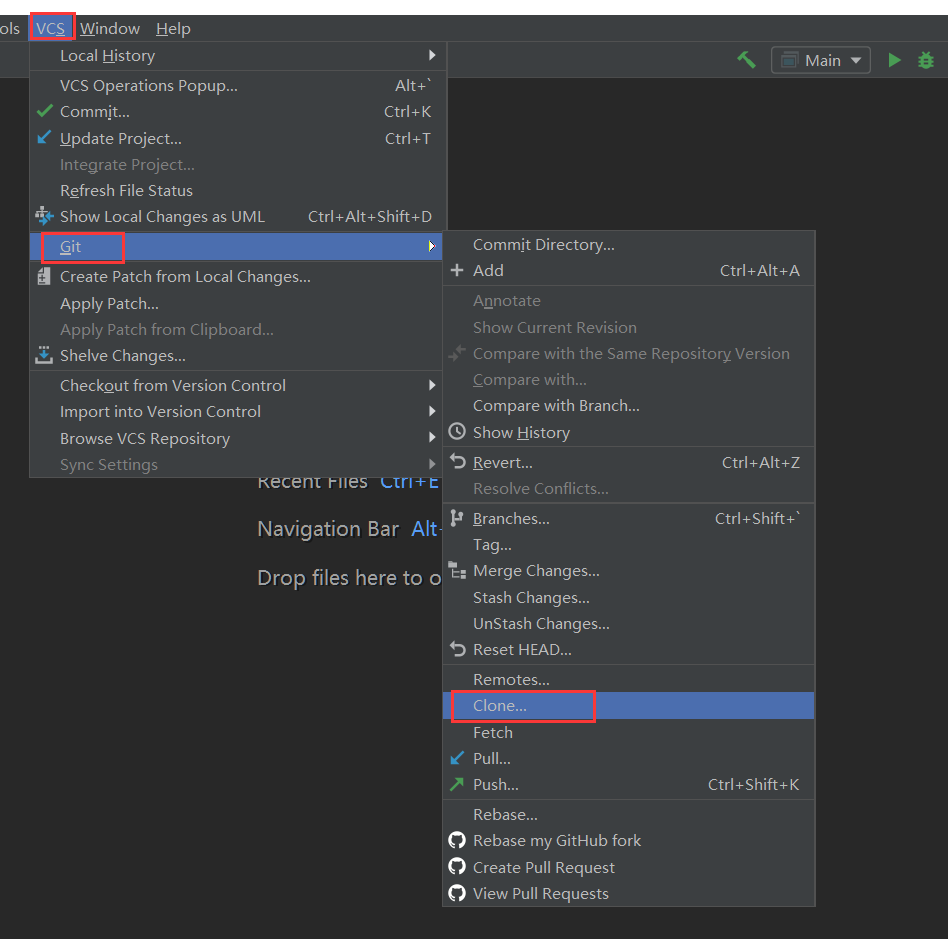Start debugging with the bug icon
The image size is (948, 939).
click(926, 60)
